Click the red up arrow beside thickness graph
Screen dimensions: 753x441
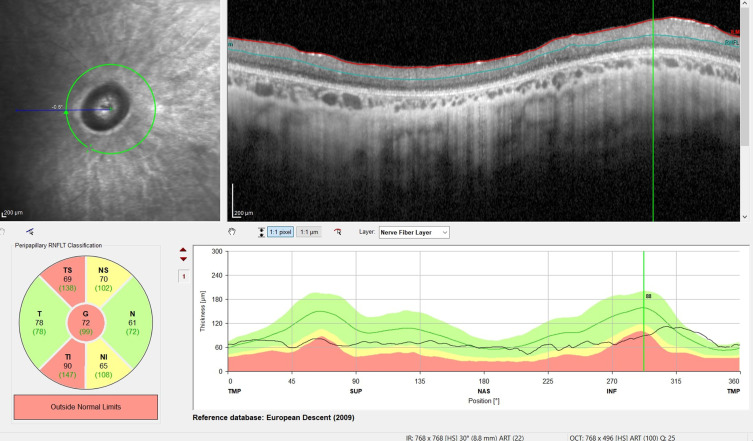pyautogui.click(x=182, y=250)
